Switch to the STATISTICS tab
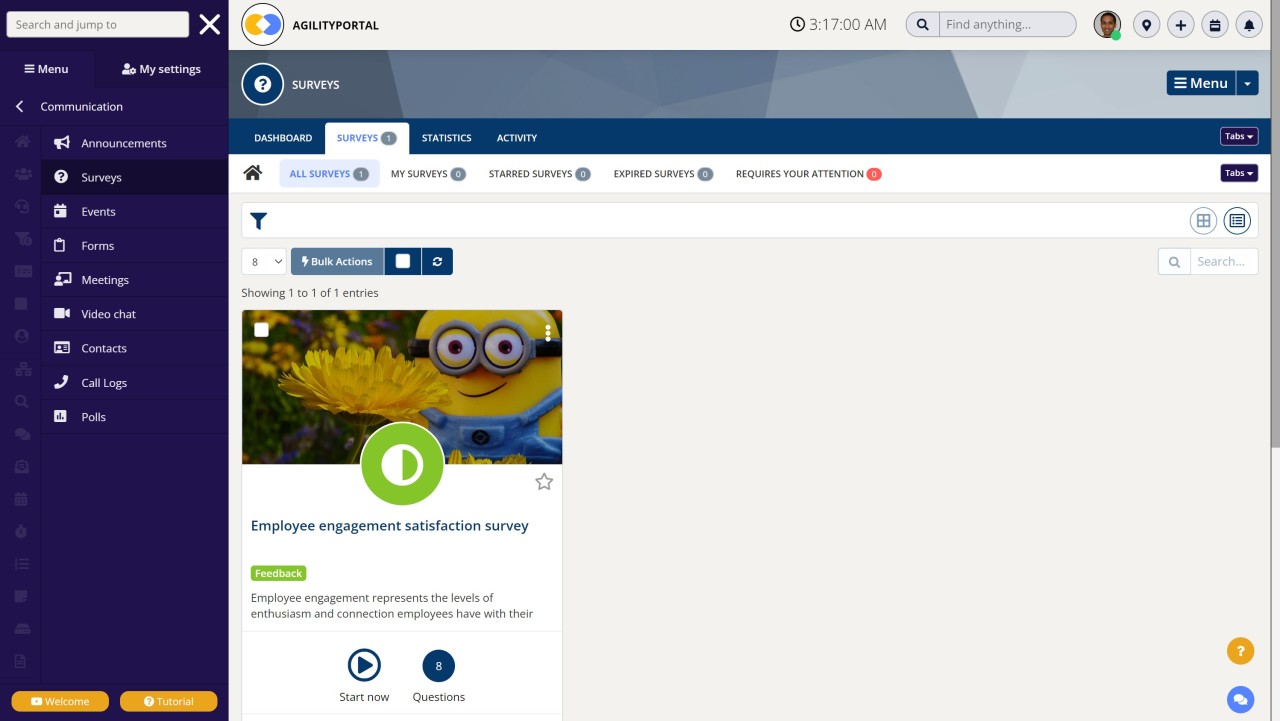 pos(446,137)
